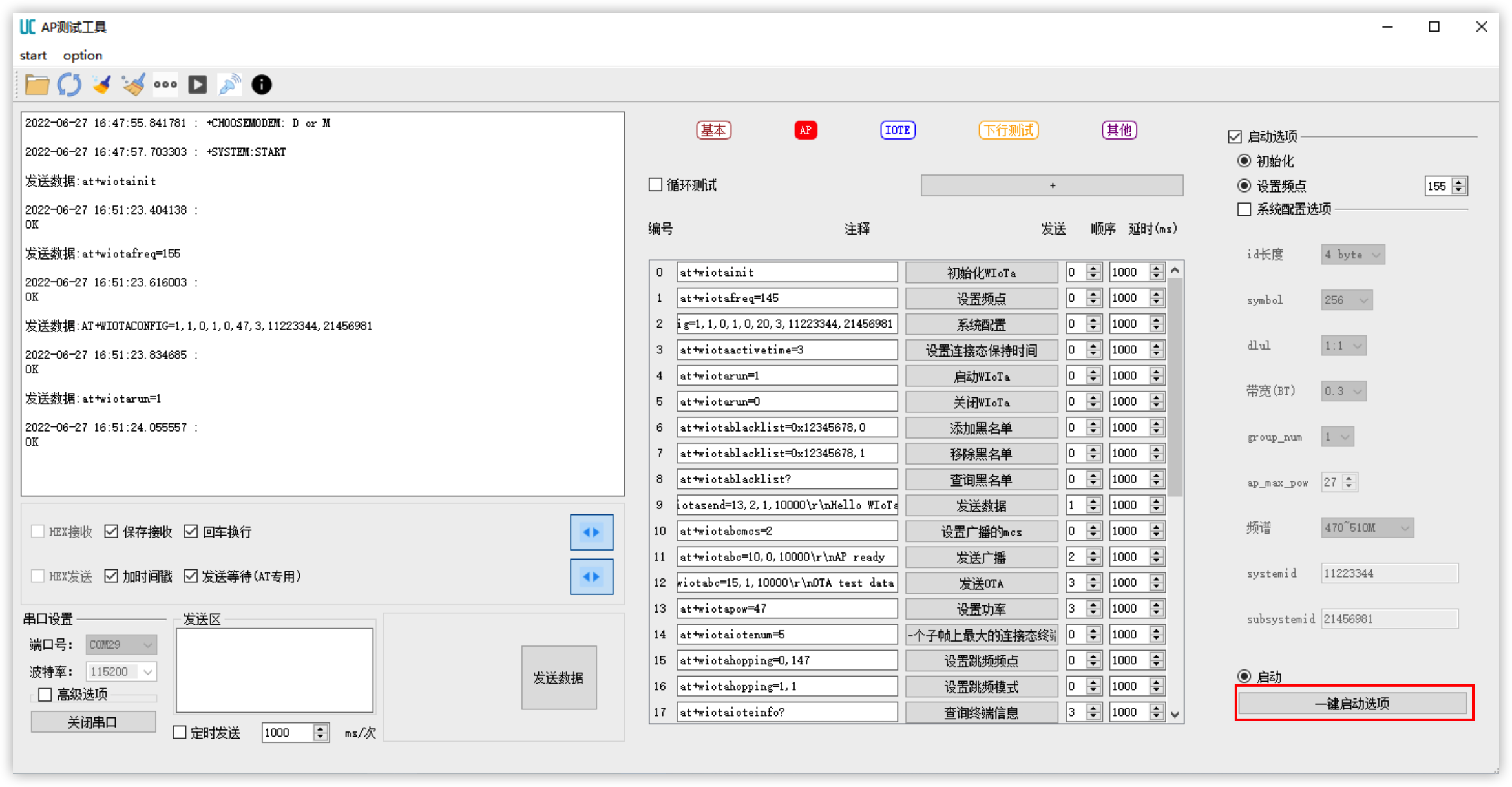Switch to the 基本 tab
1512x787 pixels.
[x=713, y=130]
